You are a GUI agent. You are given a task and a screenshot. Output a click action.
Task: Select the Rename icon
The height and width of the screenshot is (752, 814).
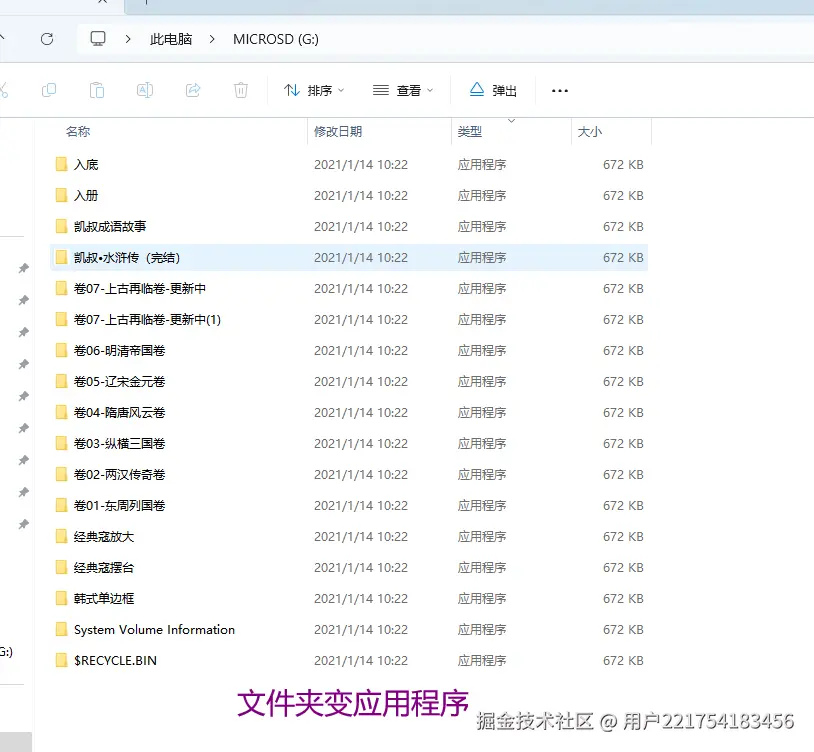(144, 89)
